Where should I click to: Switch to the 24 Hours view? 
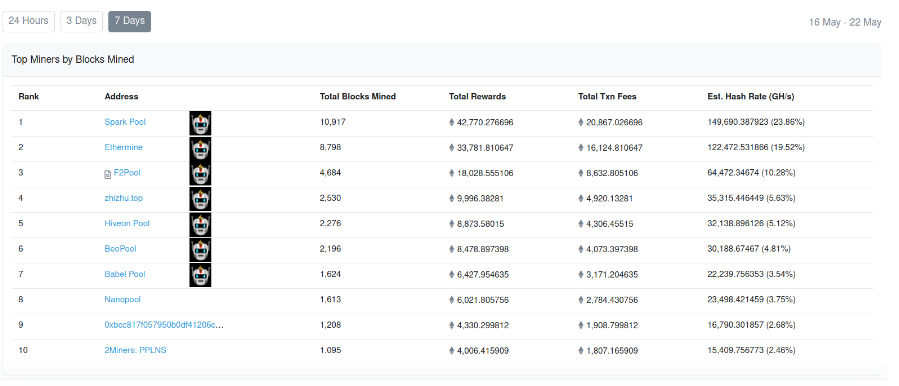(x=29, y=21)
